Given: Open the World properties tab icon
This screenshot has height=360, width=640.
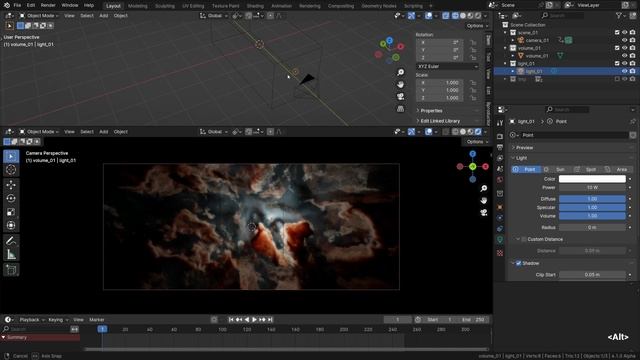Looking at the screenshot, I should pos(500,180).
